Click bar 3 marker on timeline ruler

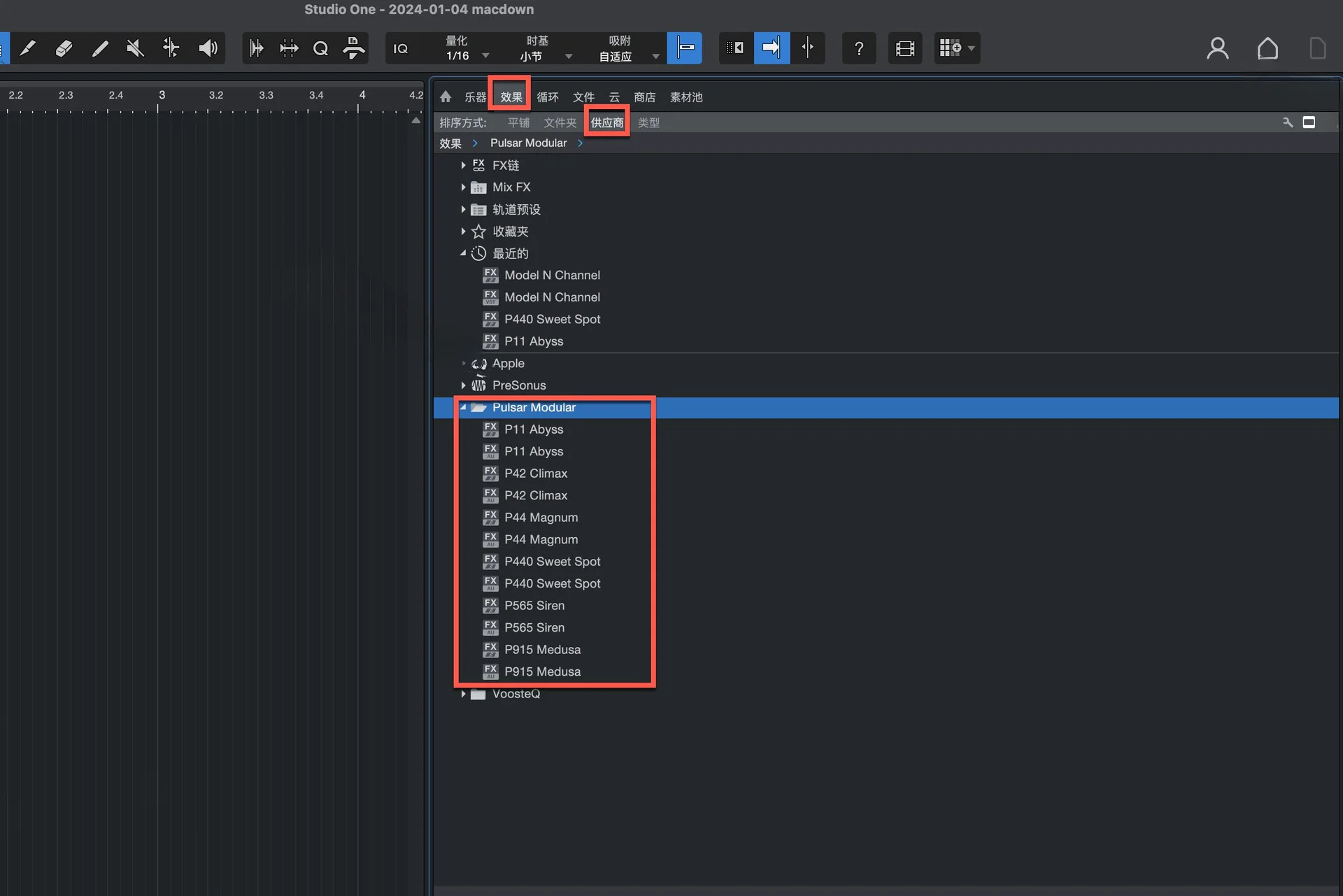tap(161, 97)
